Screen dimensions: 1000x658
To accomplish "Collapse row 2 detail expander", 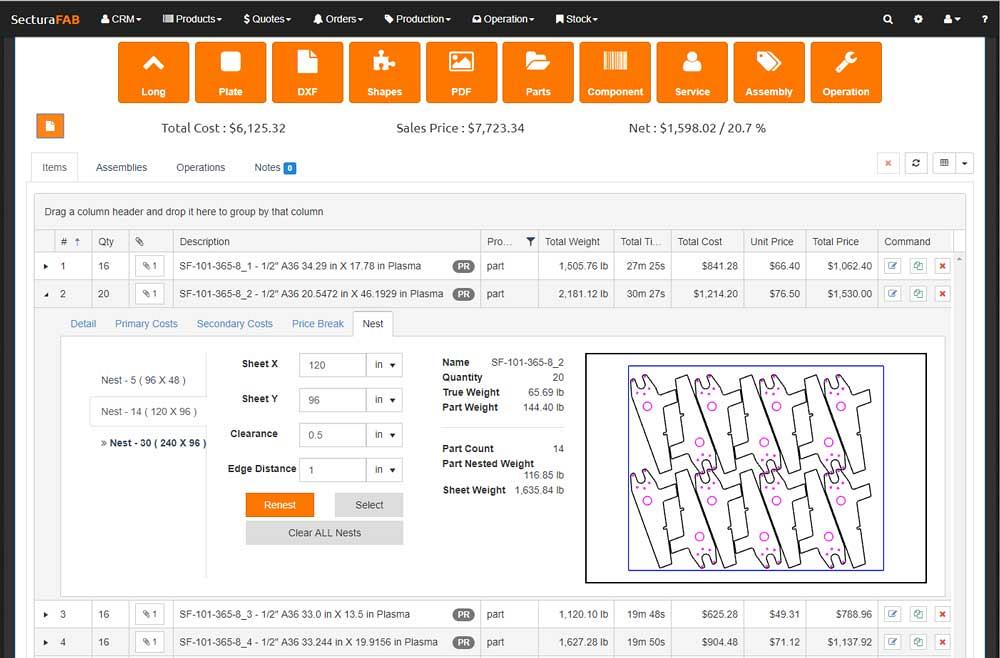I will click(46, 295).
